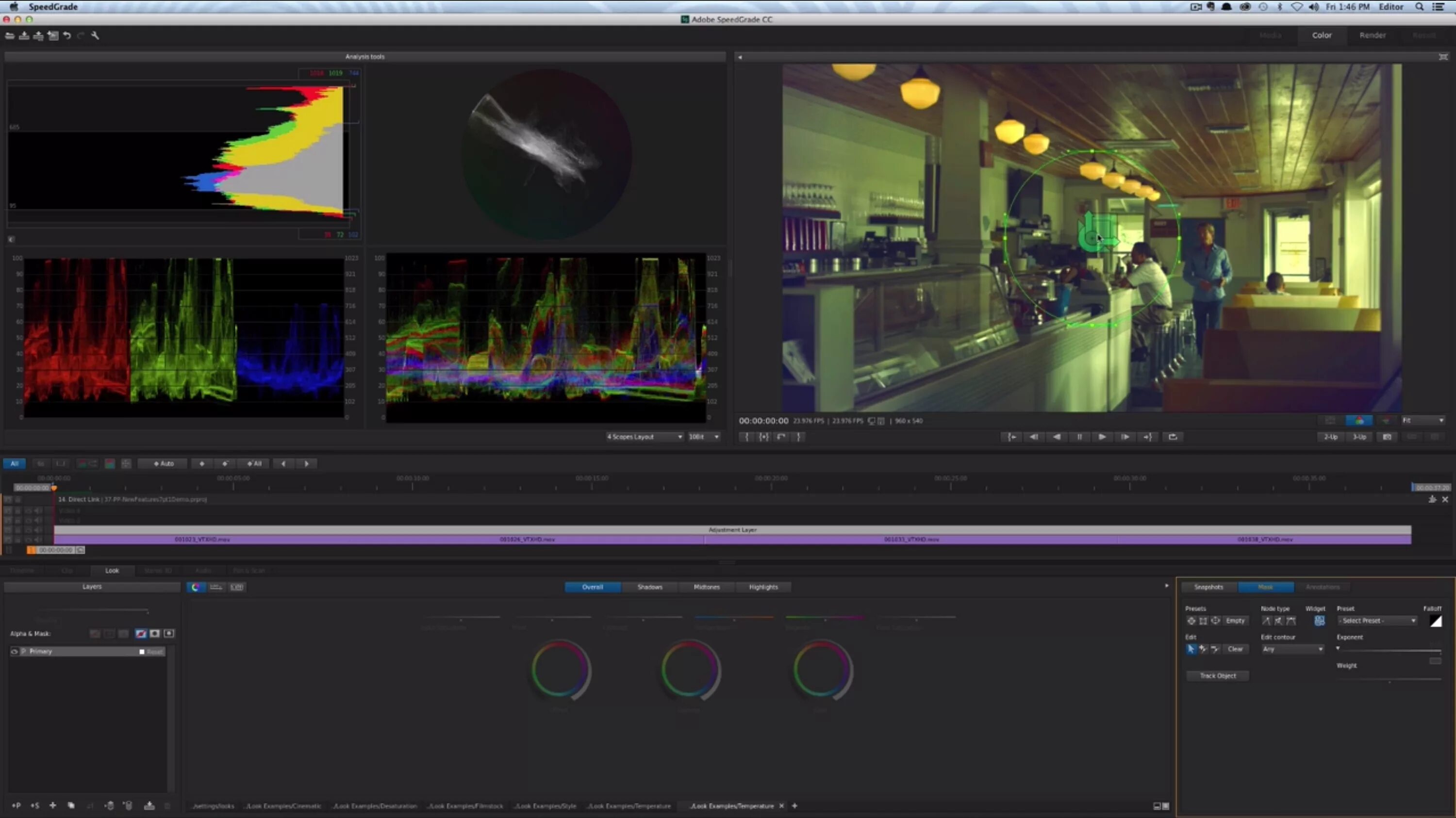Select the circle mask preset icon
This screenshot has height=818, width=1456.
tap(1191, 620)
